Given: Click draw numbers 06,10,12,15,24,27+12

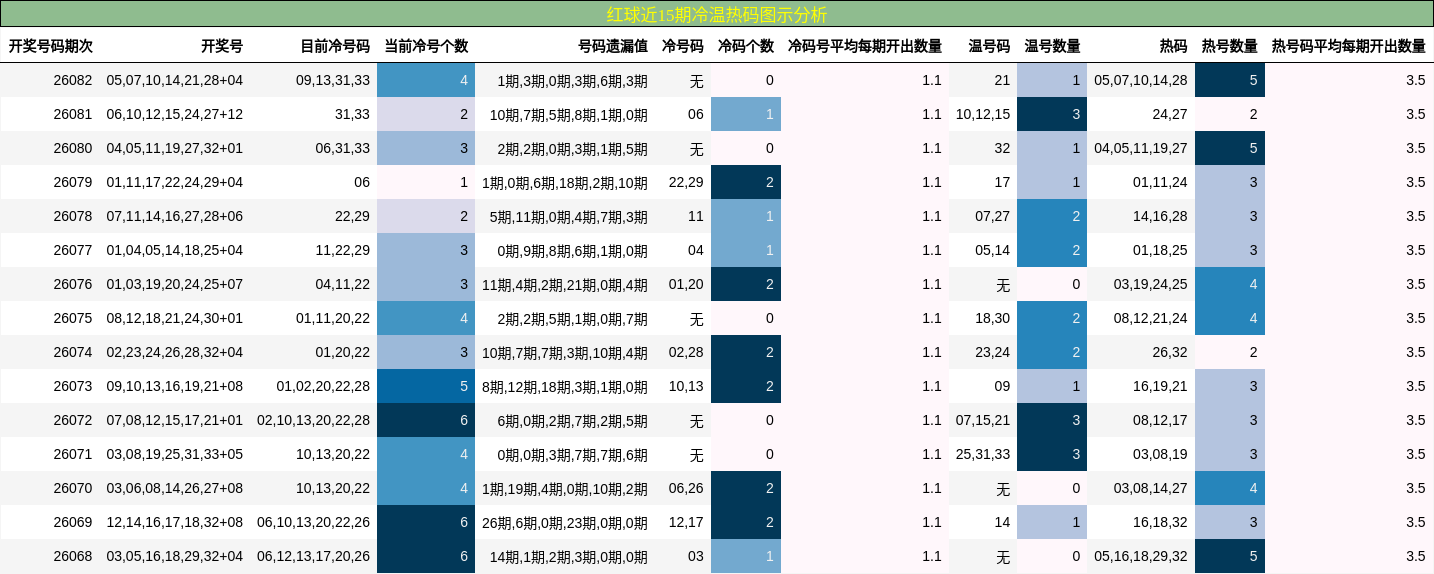Looking at the screenshot, I should tap(175, 114).
